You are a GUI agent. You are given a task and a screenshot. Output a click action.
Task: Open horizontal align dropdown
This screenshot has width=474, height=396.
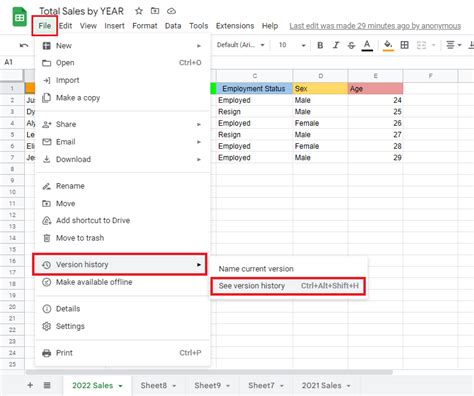453,45
